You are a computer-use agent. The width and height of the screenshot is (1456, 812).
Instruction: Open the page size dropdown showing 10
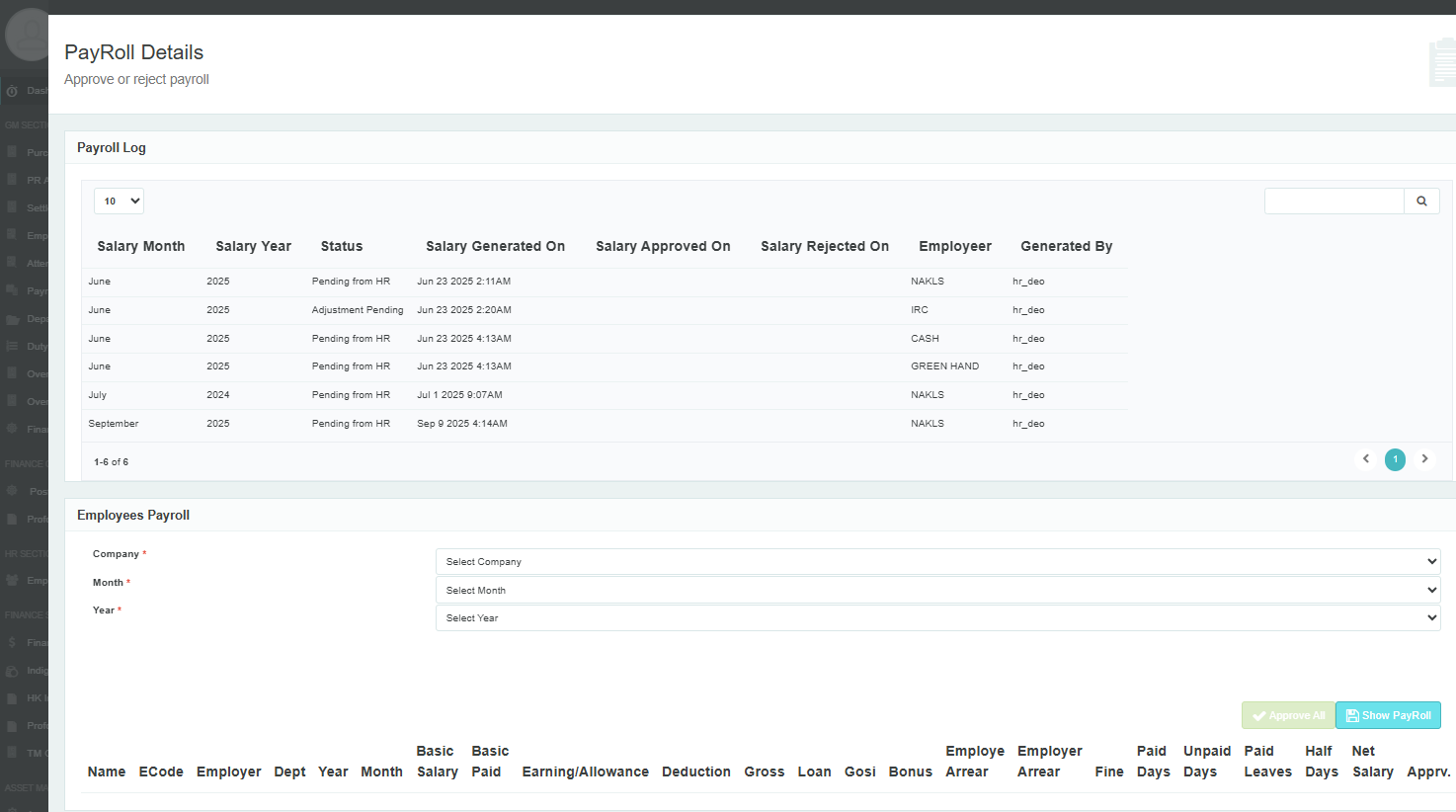(119, 202)
